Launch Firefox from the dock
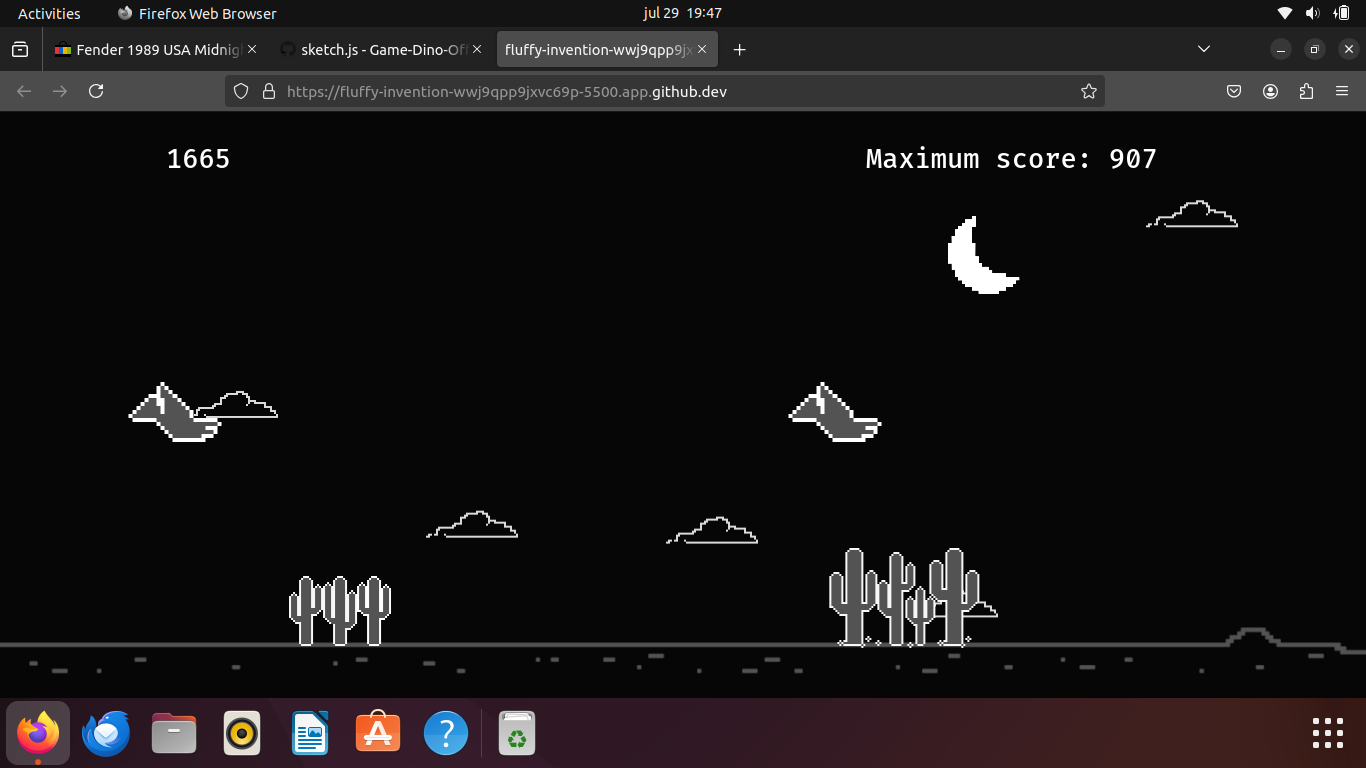This screenshot has width=1366, height=768. point(38,733)
